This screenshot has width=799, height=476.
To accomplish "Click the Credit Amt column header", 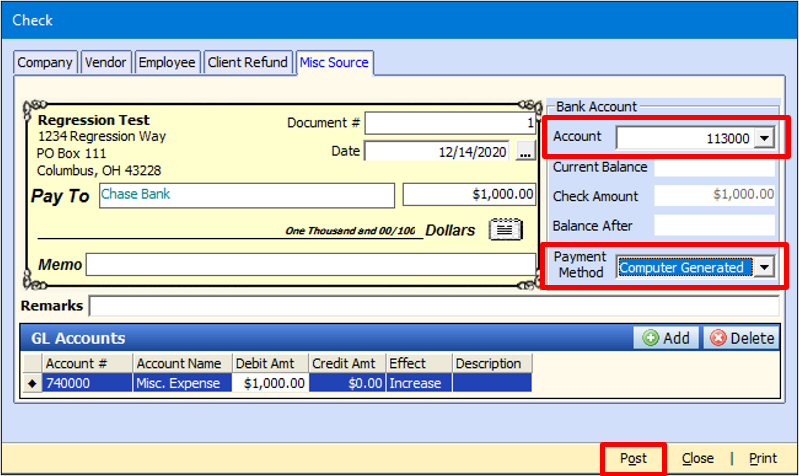I will pyautogui.click(x=348, y=363).
